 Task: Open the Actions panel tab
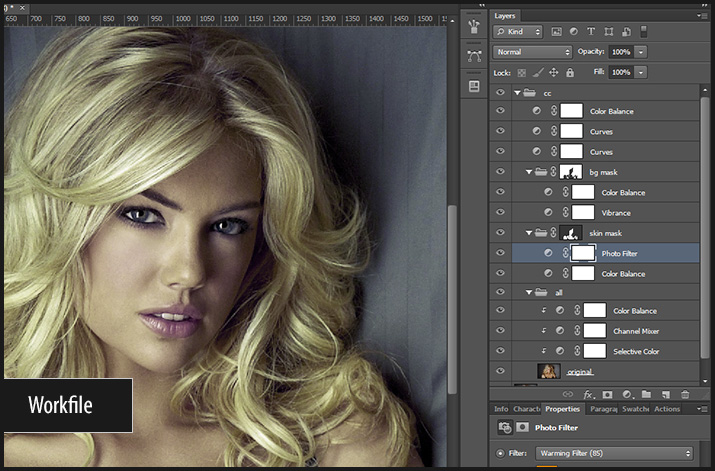pyautogui.click(x=667, y=409)
